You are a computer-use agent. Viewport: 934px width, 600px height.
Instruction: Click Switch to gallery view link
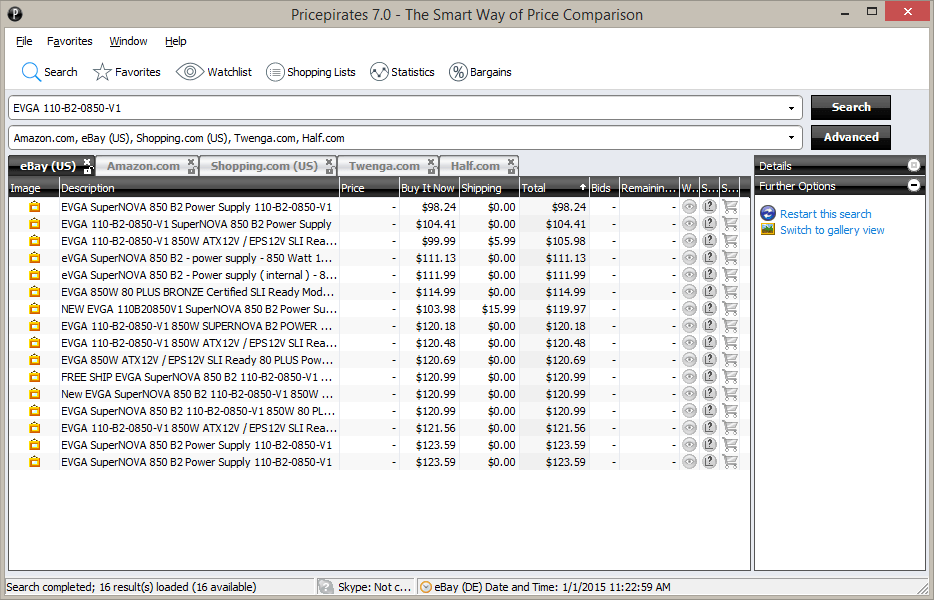(x=832, y=230)
